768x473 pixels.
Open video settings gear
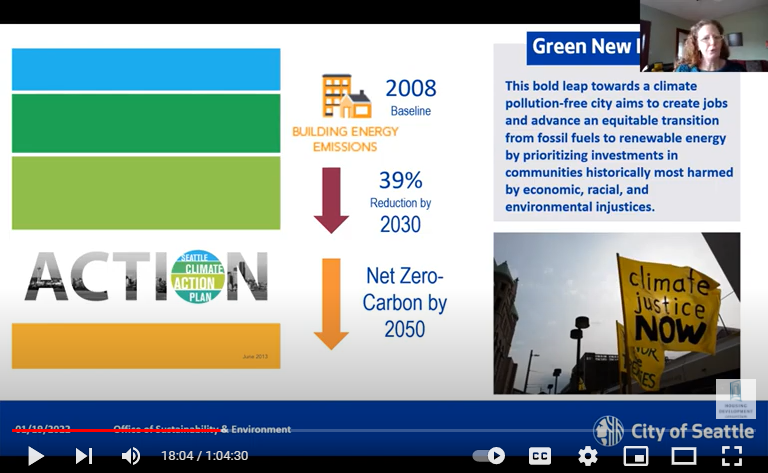point(588,456)
